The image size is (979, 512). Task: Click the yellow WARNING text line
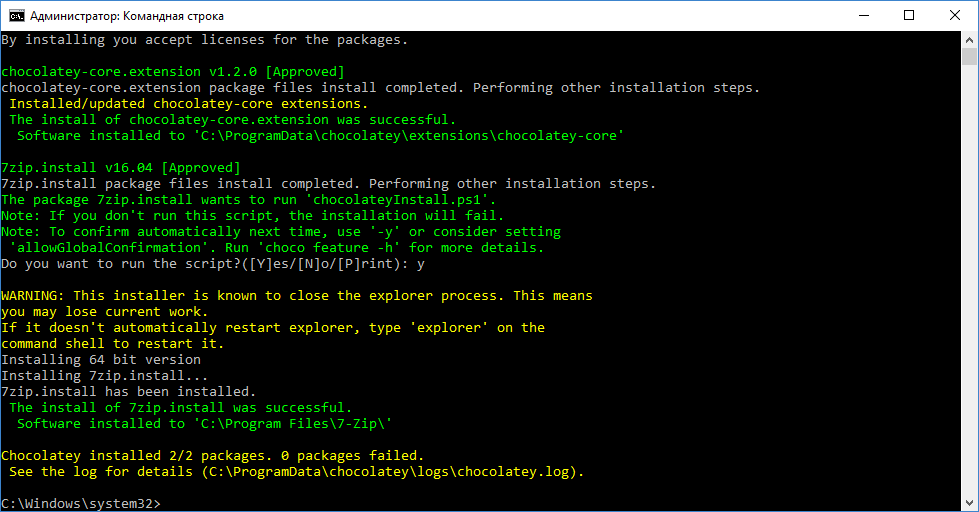297,296
